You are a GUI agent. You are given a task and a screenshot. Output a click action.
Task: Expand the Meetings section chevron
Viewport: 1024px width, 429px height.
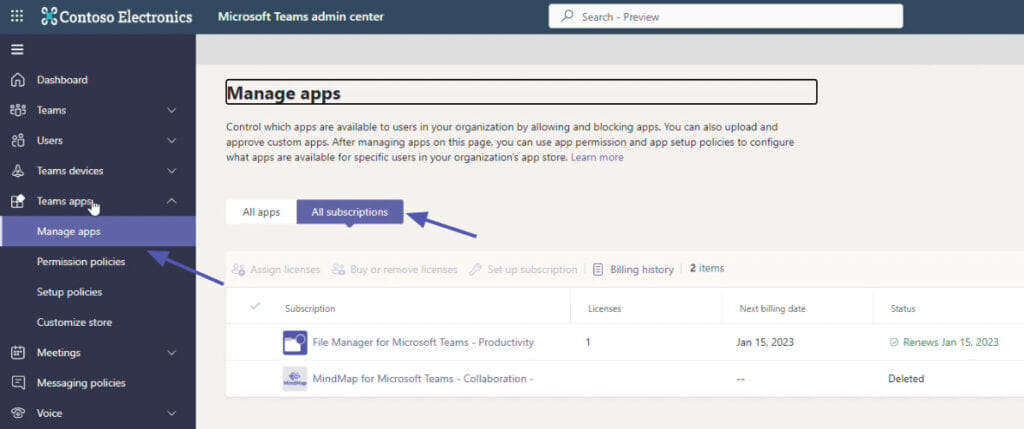tap(172, 353)
